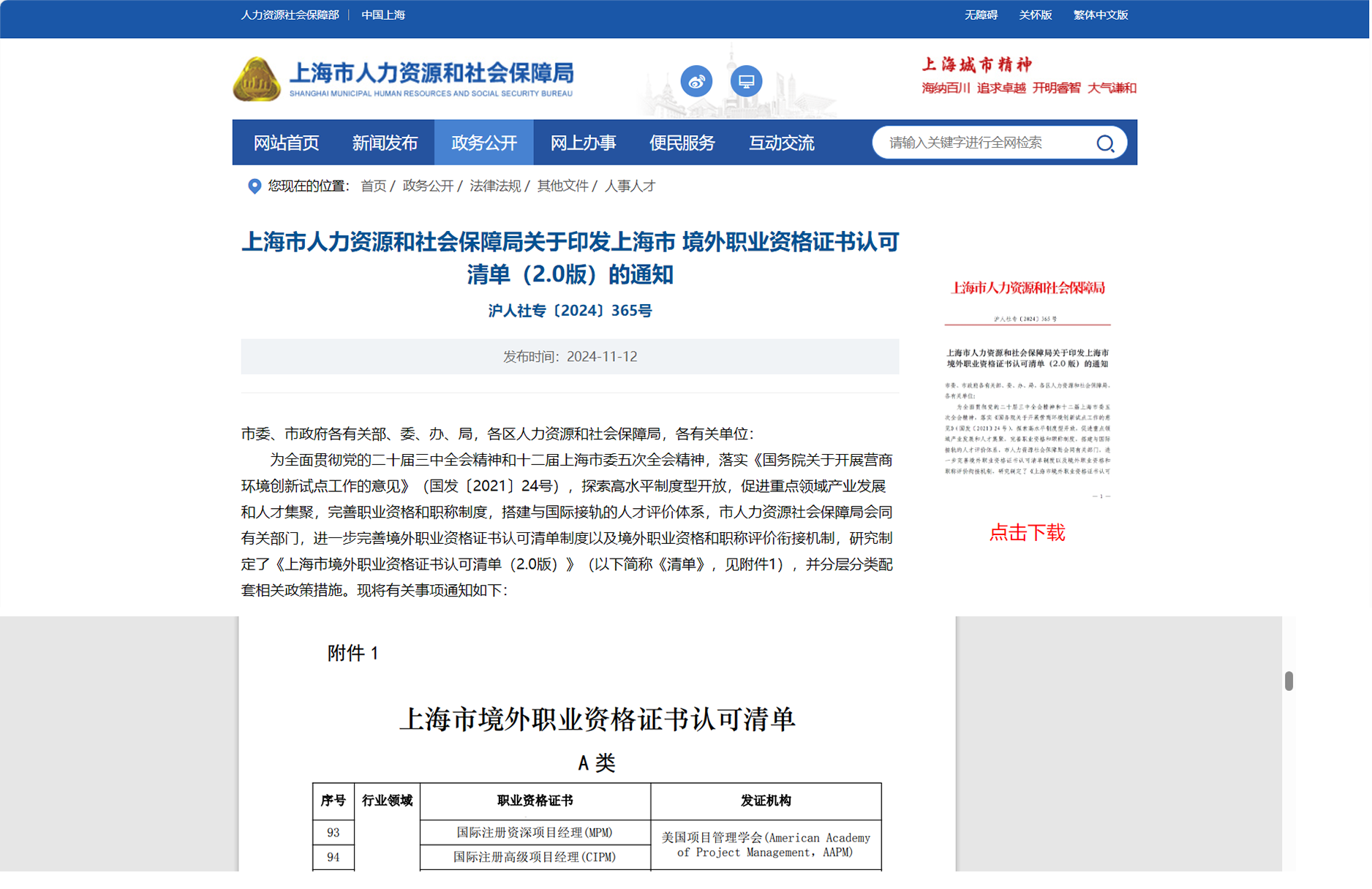1372x889 pixels.
Task: Click the computer monitor icon in header
Action: pyautogui.click(x=745, y=81)
